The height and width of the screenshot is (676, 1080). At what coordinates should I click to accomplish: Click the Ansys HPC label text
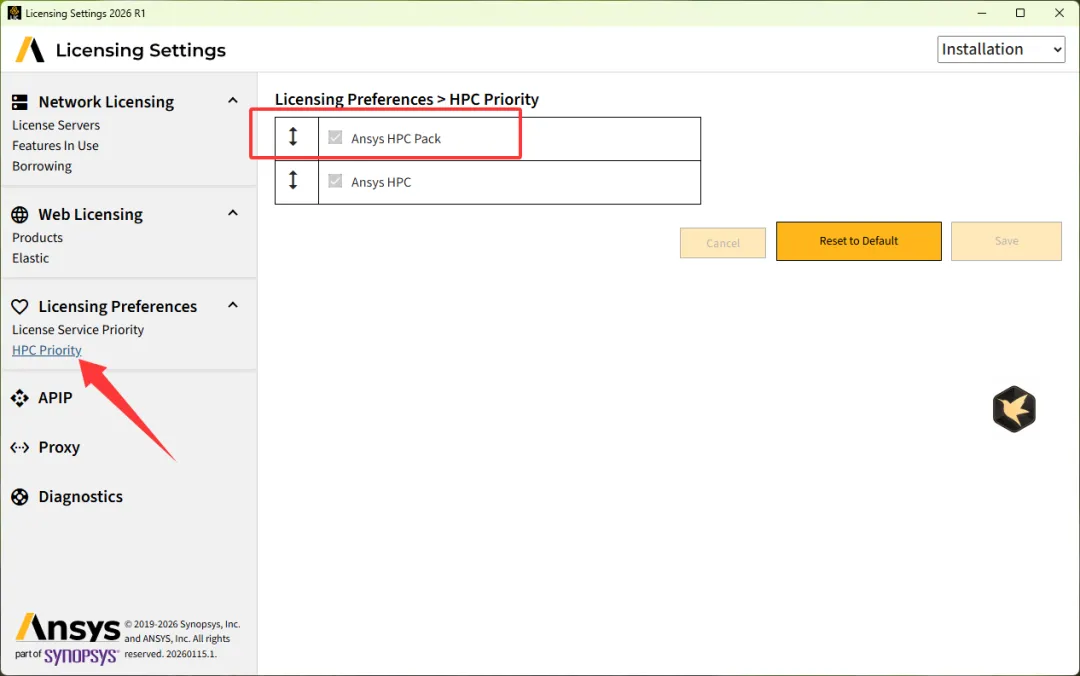point(381,182)
